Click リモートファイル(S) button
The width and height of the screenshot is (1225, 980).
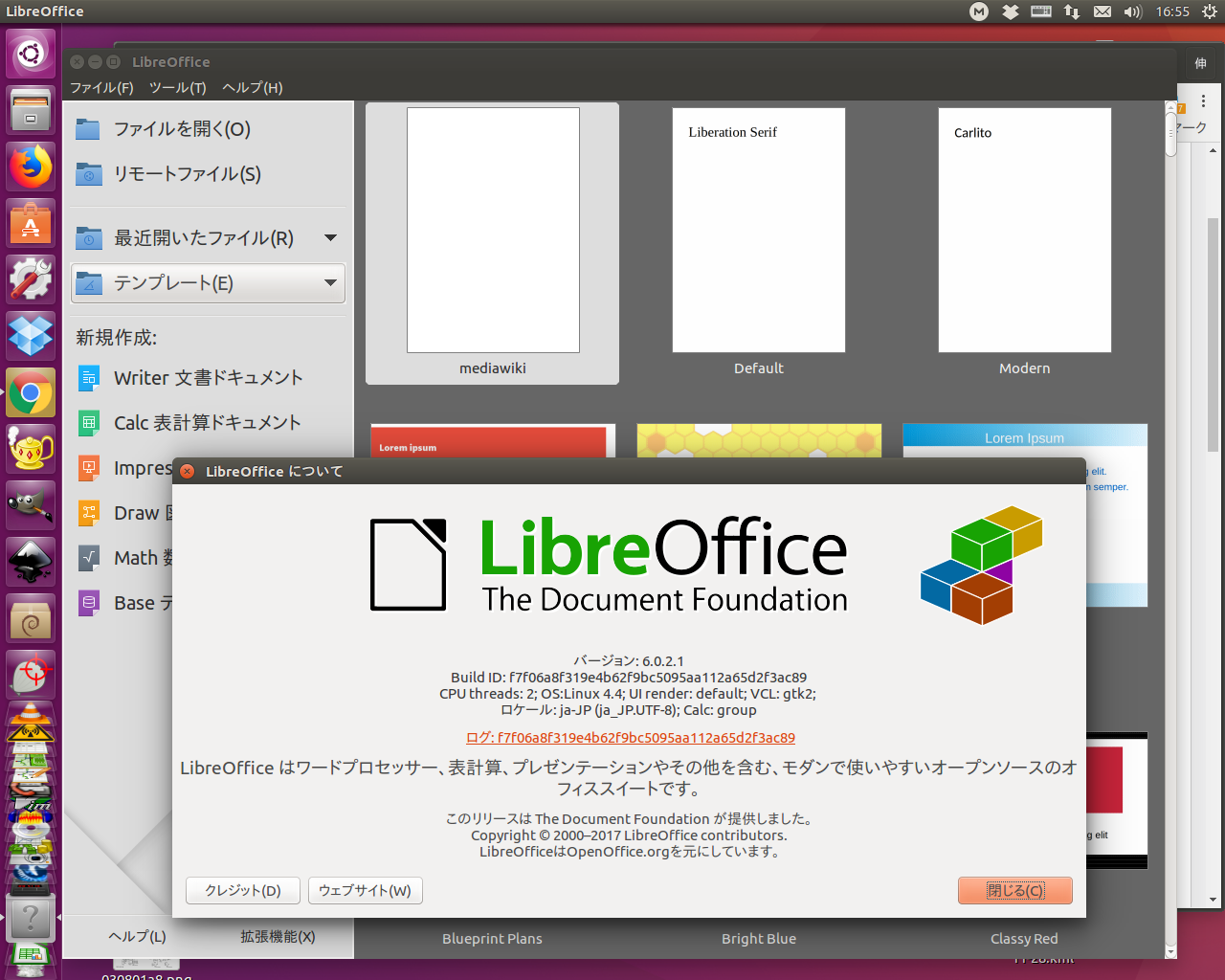(208, 174)
